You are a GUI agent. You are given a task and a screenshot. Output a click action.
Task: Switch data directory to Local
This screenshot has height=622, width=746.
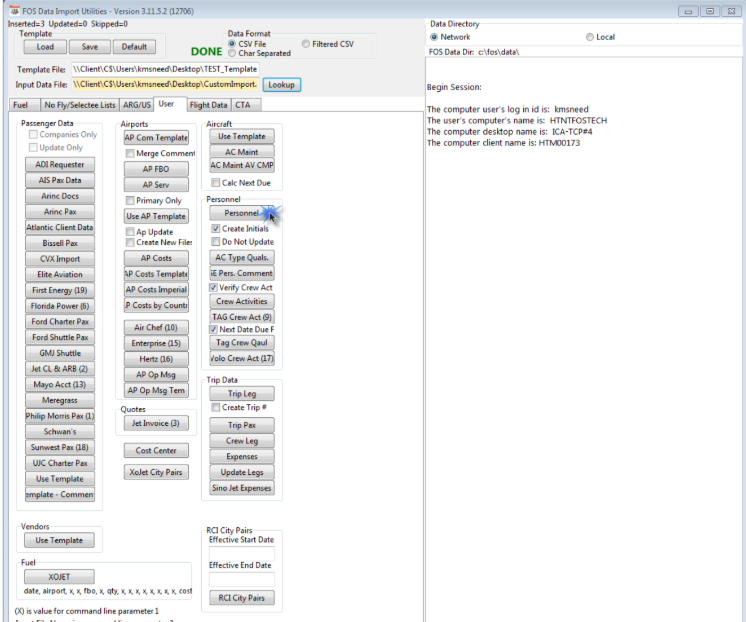[590, 37]
